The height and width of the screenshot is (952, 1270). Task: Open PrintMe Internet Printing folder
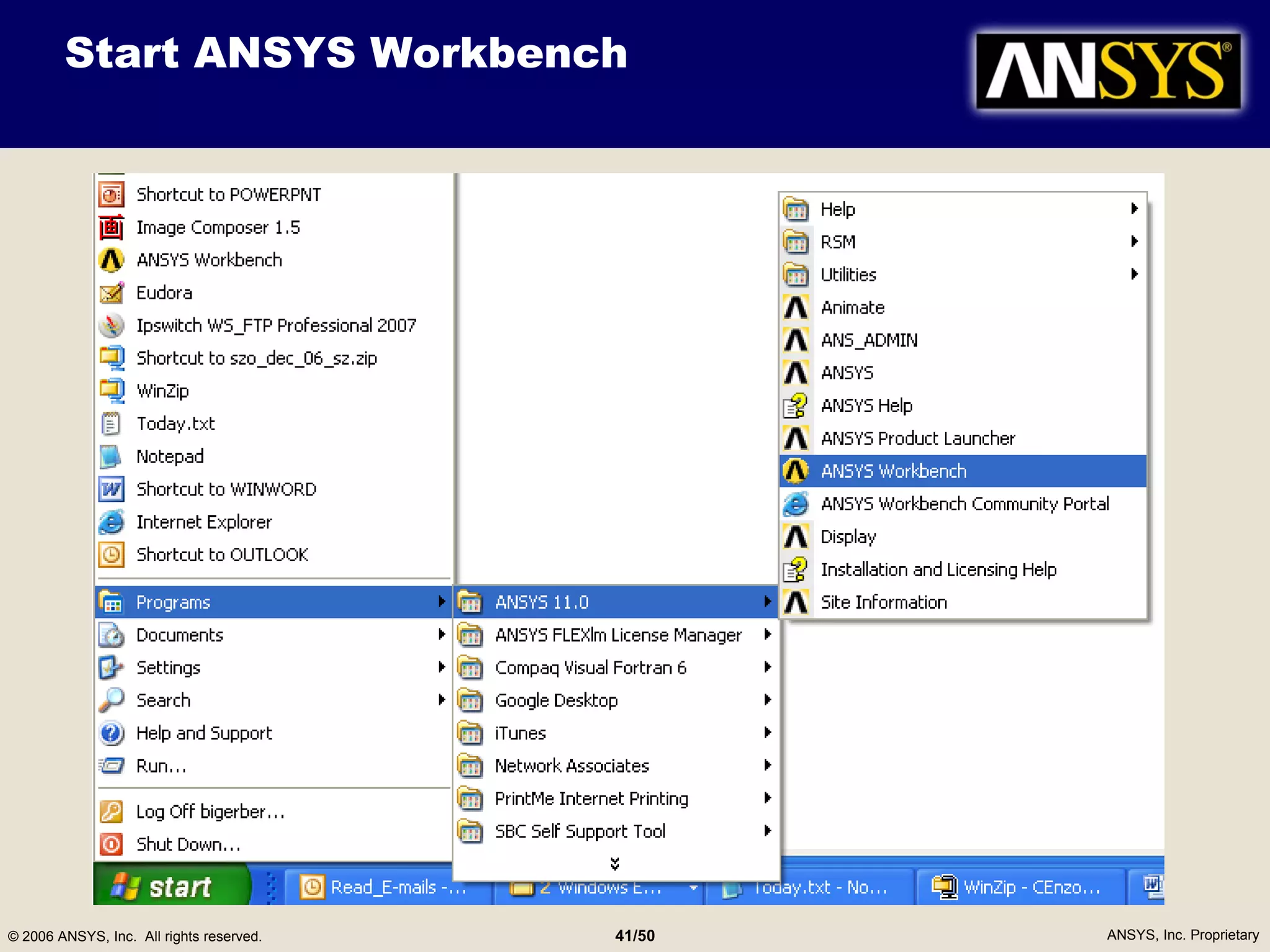coord(616,799)
